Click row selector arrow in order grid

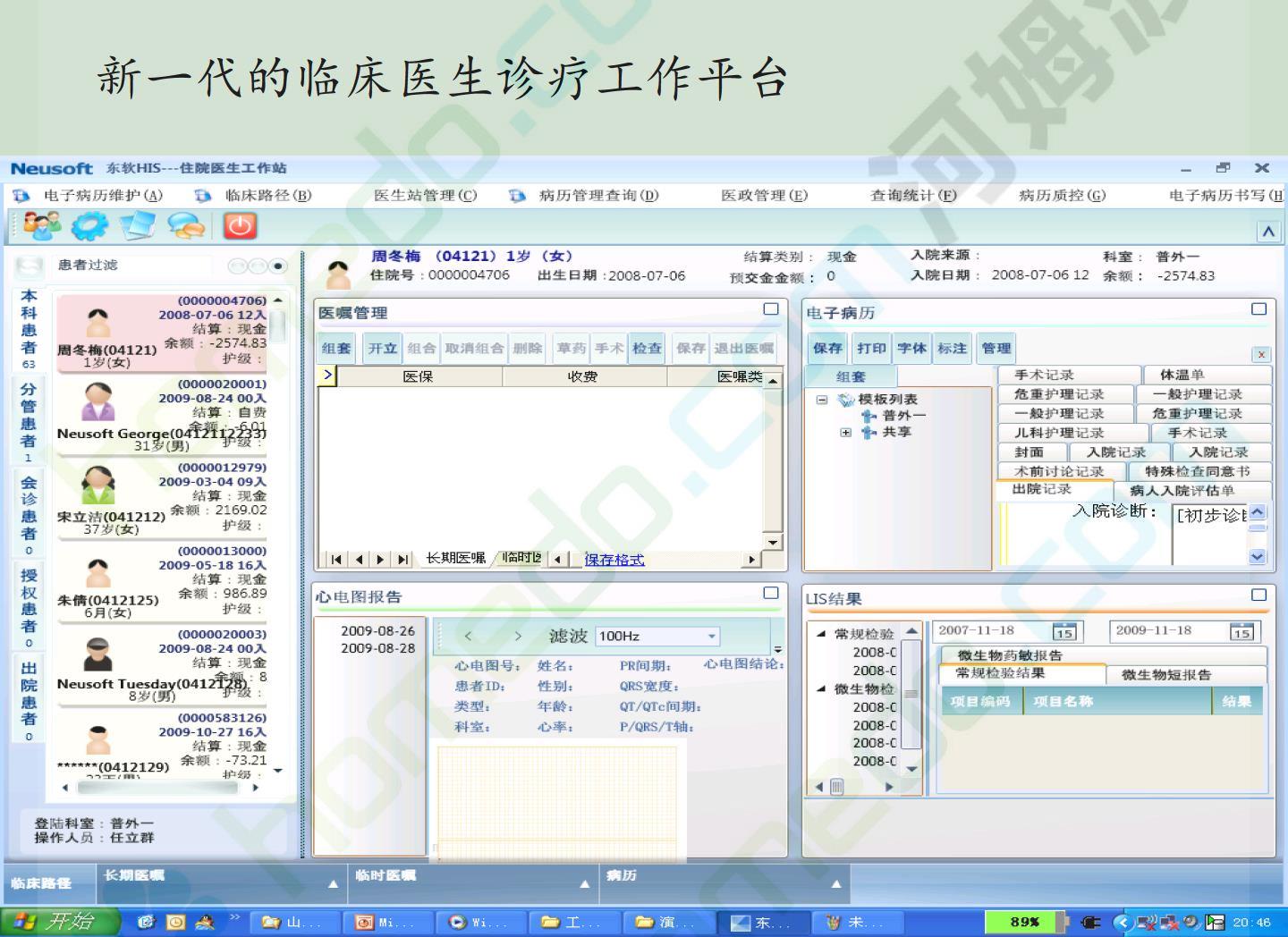327,376
